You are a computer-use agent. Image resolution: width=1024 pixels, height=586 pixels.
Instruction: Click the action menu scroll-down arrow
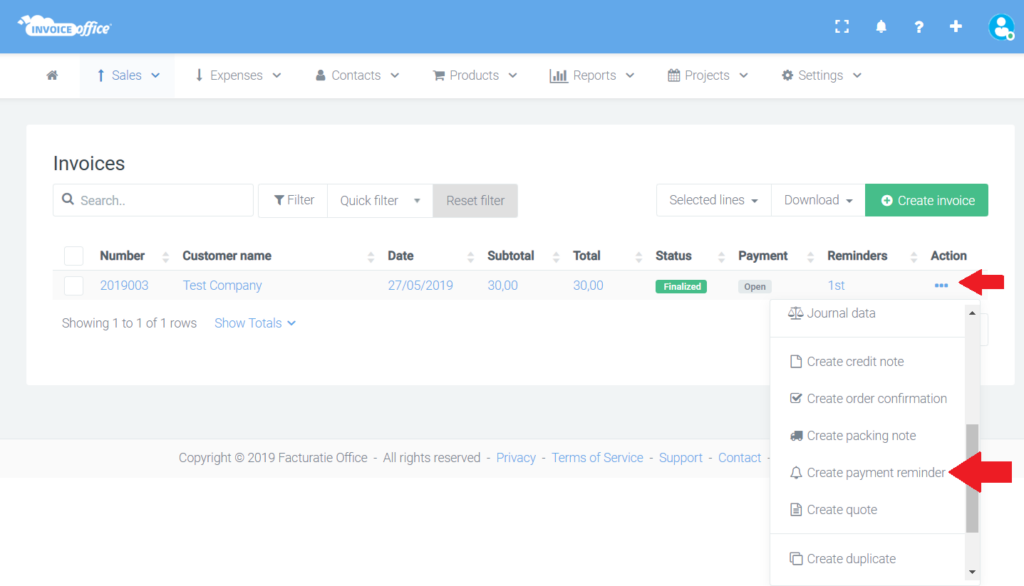972,572
